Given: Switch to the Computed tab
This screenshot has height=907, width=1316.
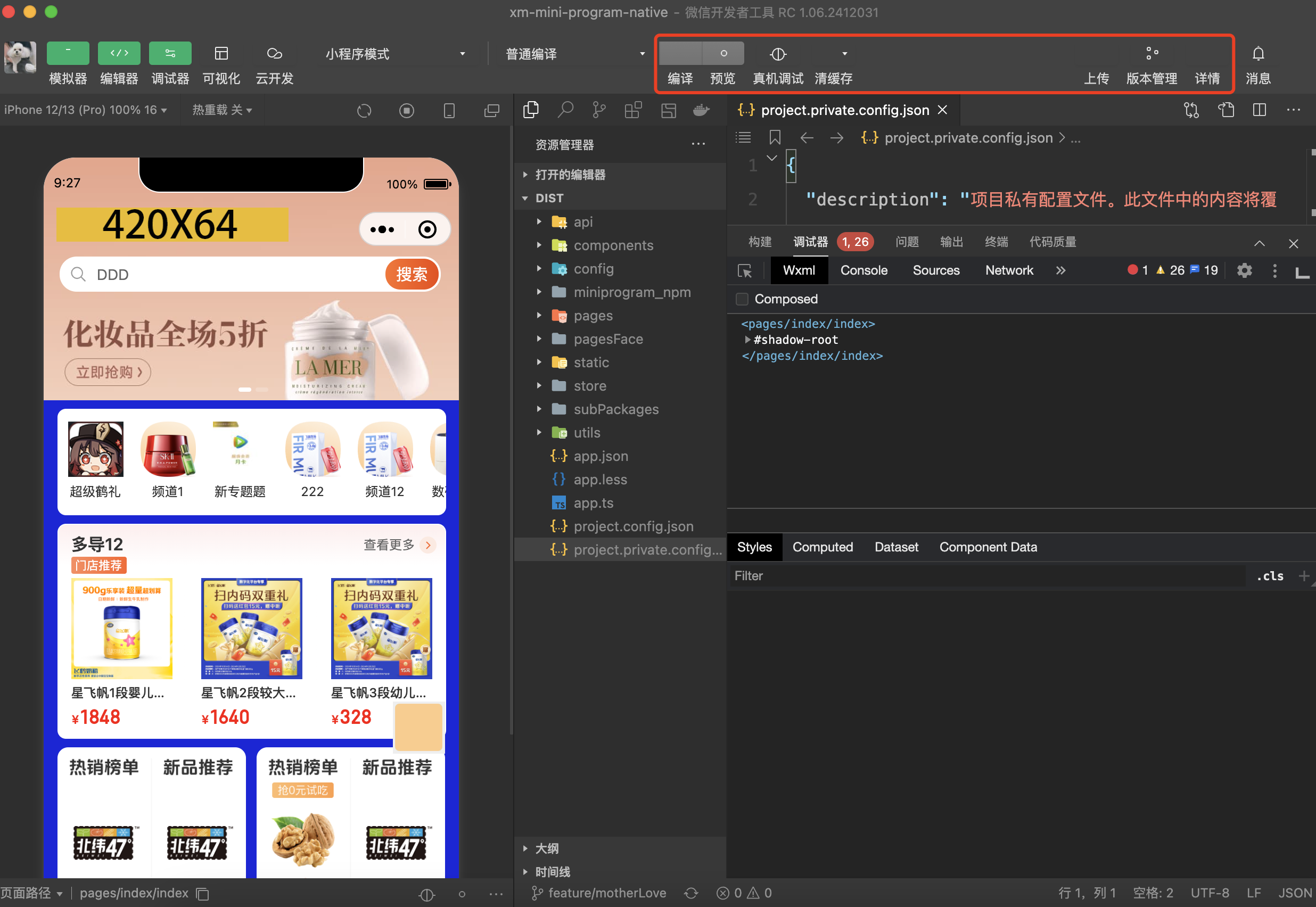Looking at the screenshot, I should tap(822, 547).
